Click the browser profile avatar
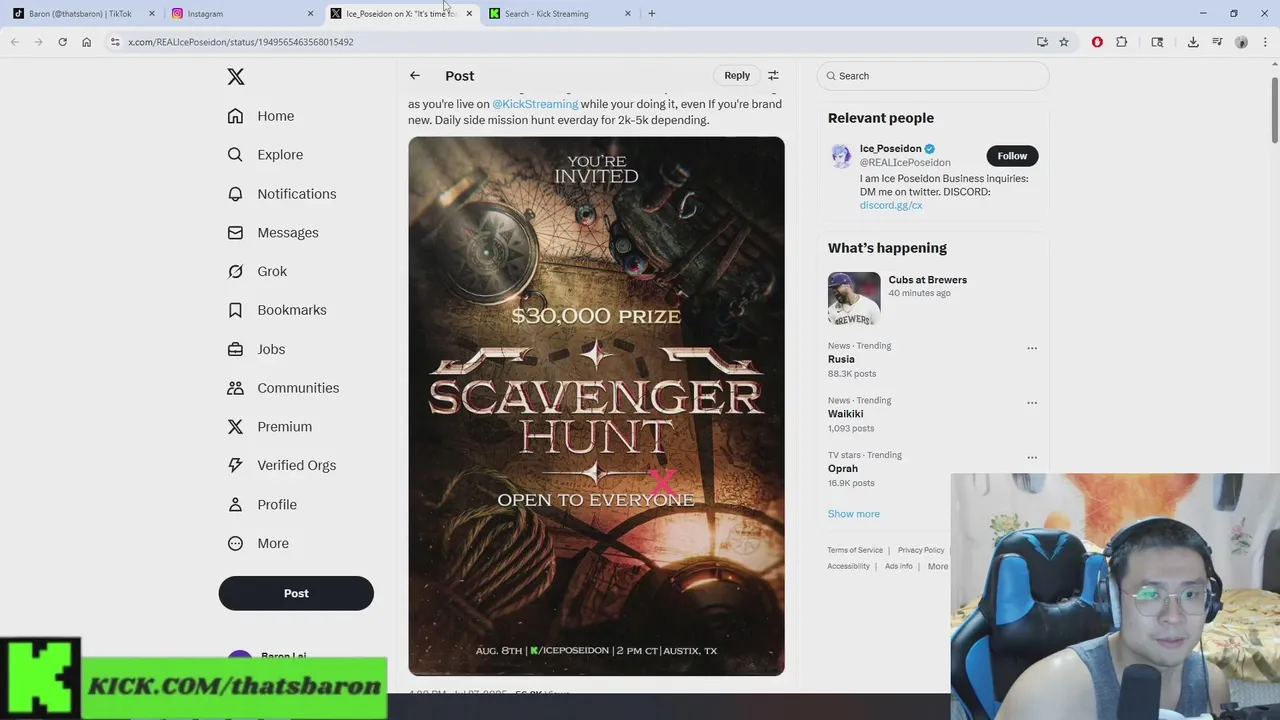1280x720 pixels. point(1241,42)
